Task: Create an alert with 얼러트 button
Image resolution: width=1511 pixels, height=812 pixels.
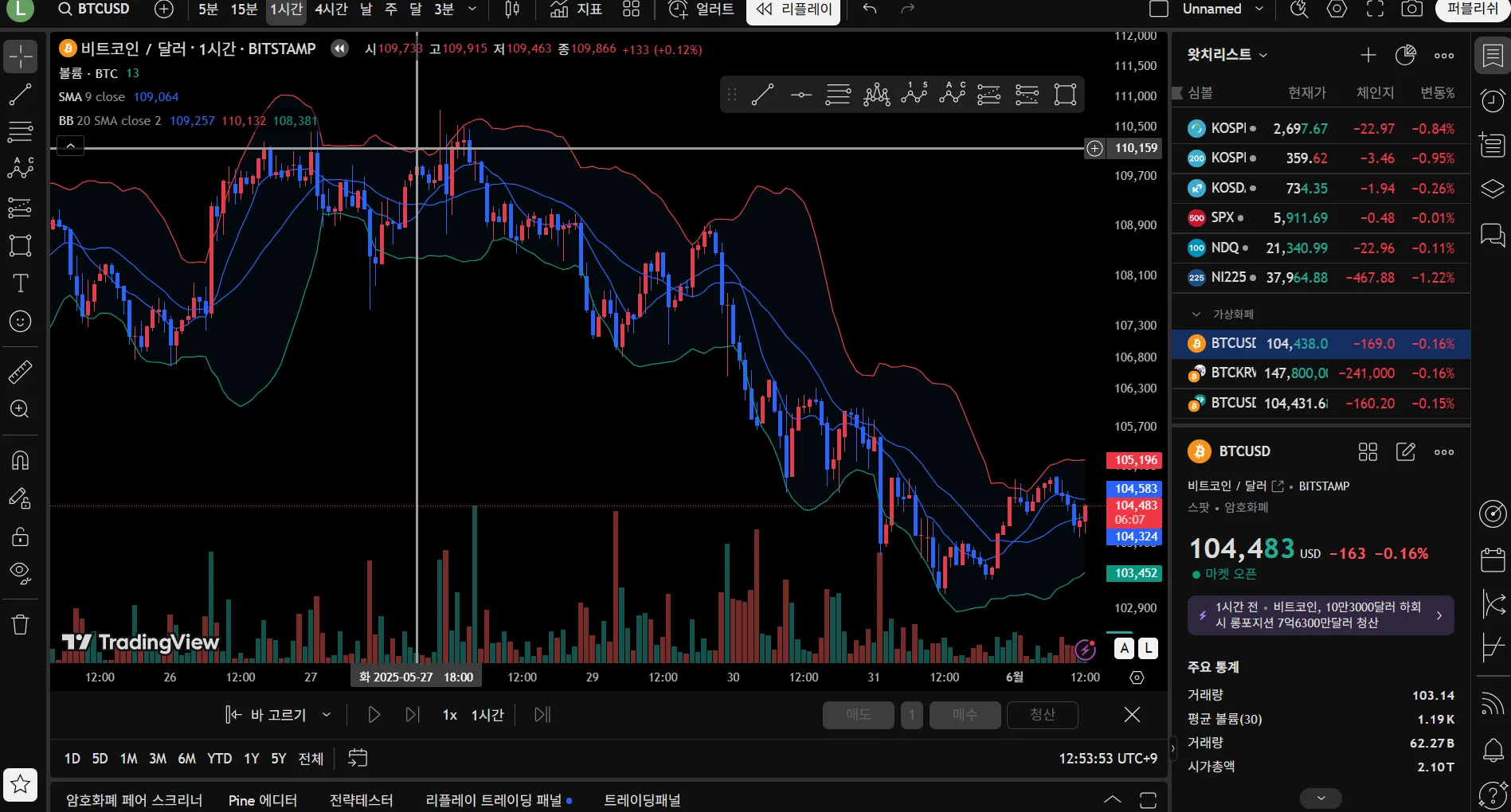Action: click(x=701, y=10)
